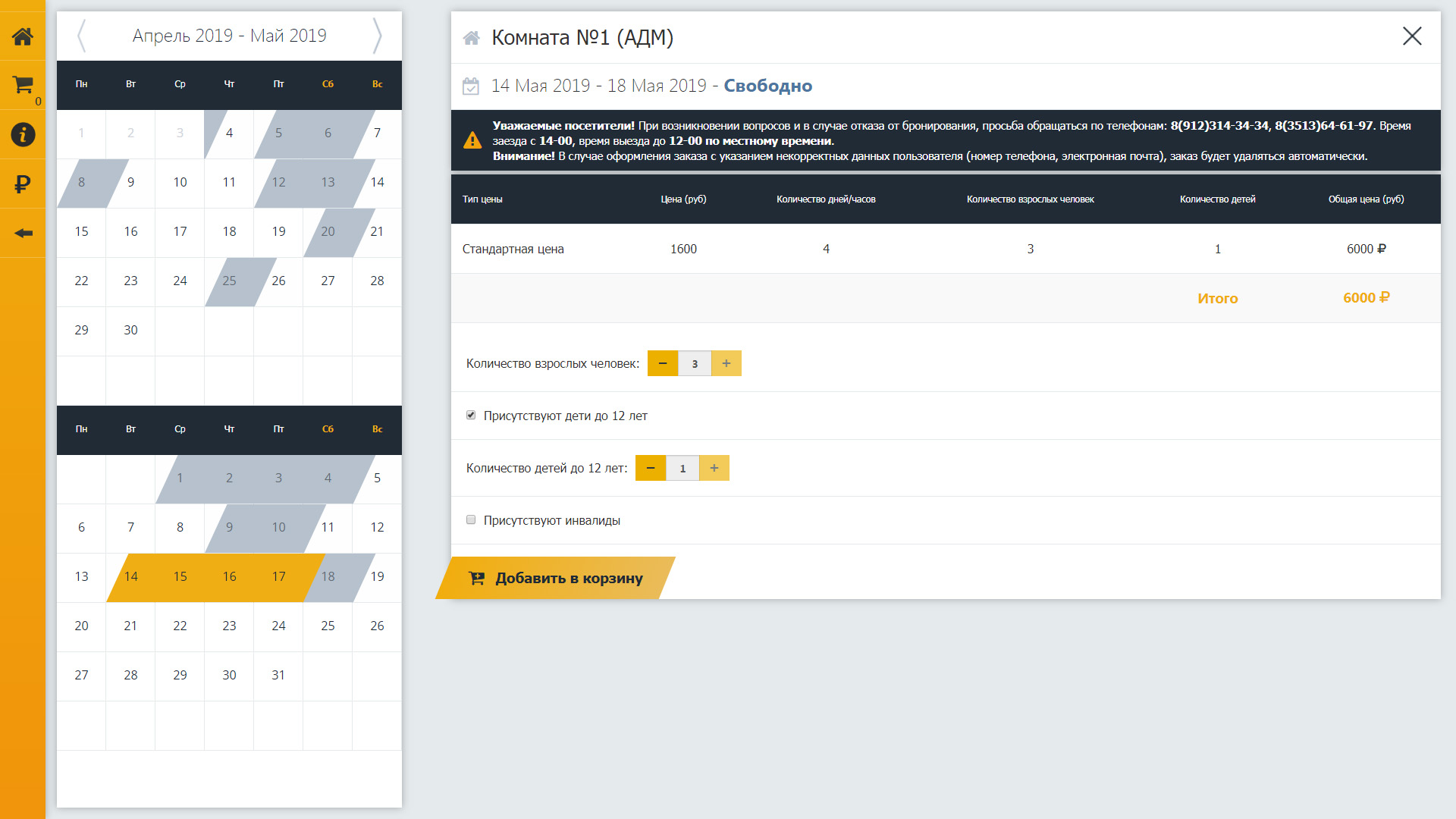Close the room booking panel
1456x819 pixels.
click(1411, 36)
